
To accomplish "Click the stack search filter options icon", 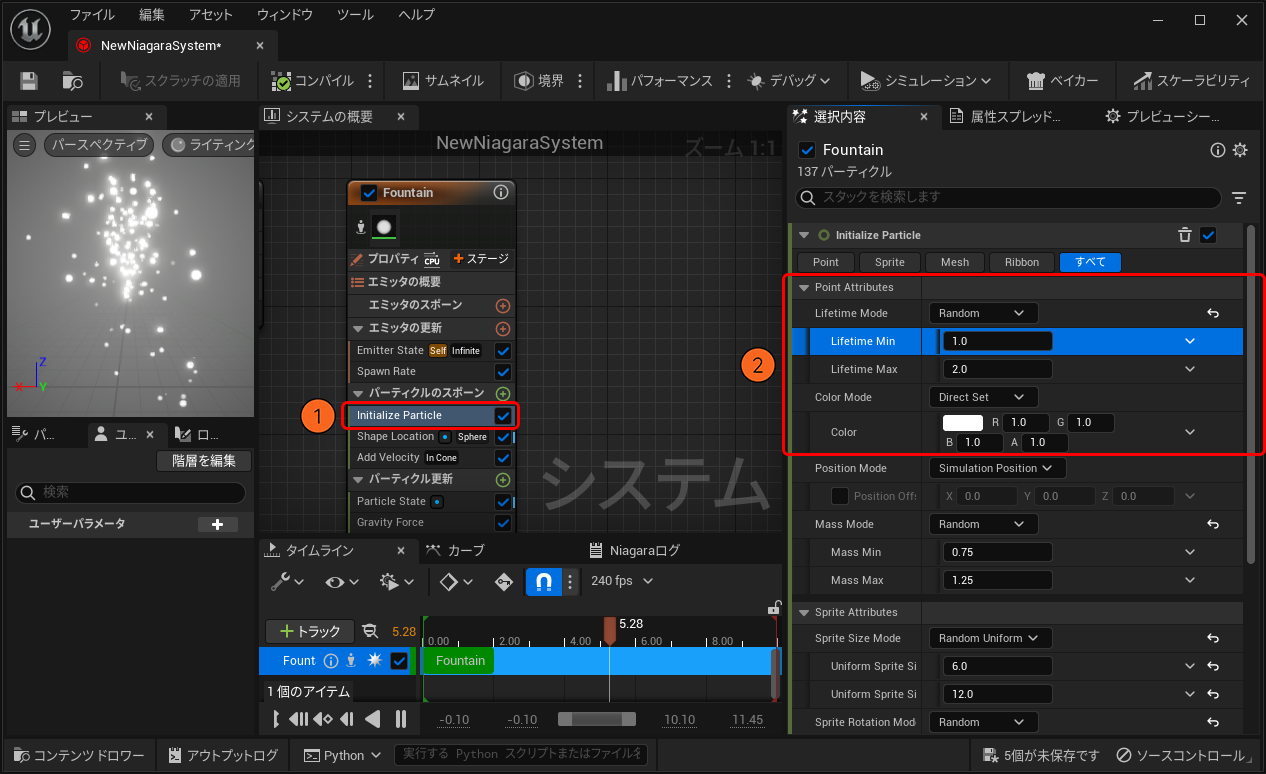I will 1239,198.
